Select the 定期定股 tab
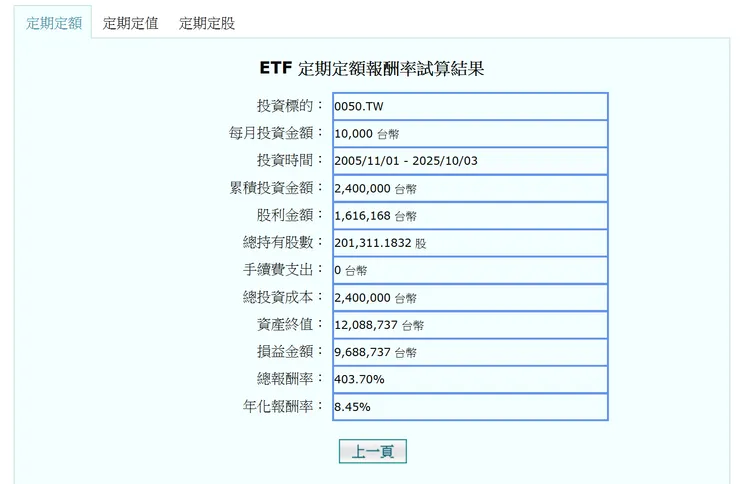The image size is (740, 484). (x=207, y=23)
